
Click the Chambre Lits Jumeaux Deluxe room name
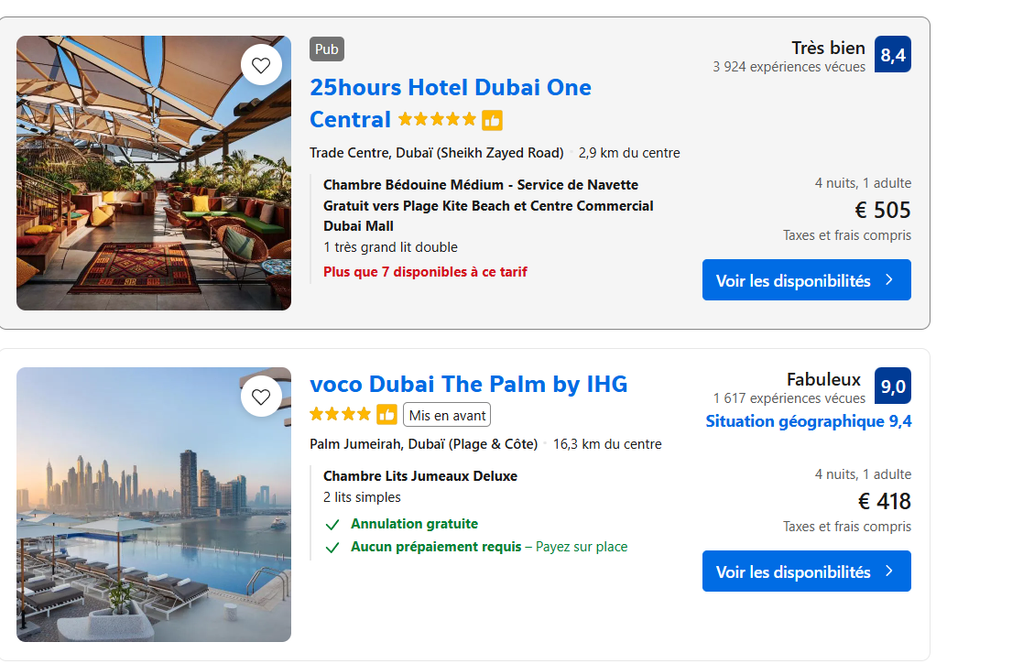(x=420, y=476)
